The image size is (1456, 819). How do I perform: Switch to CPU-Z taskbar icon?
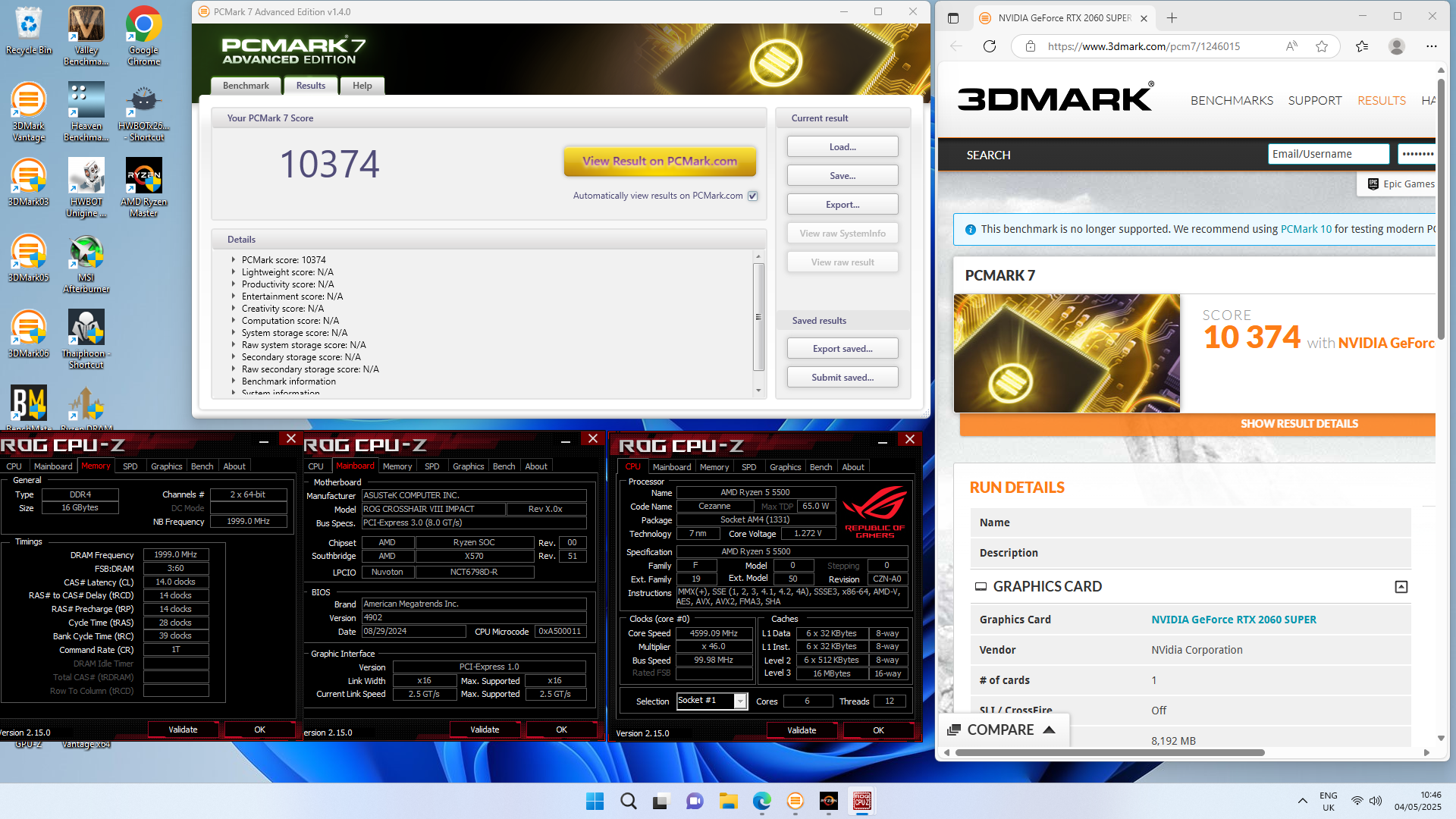coord(862,801)
